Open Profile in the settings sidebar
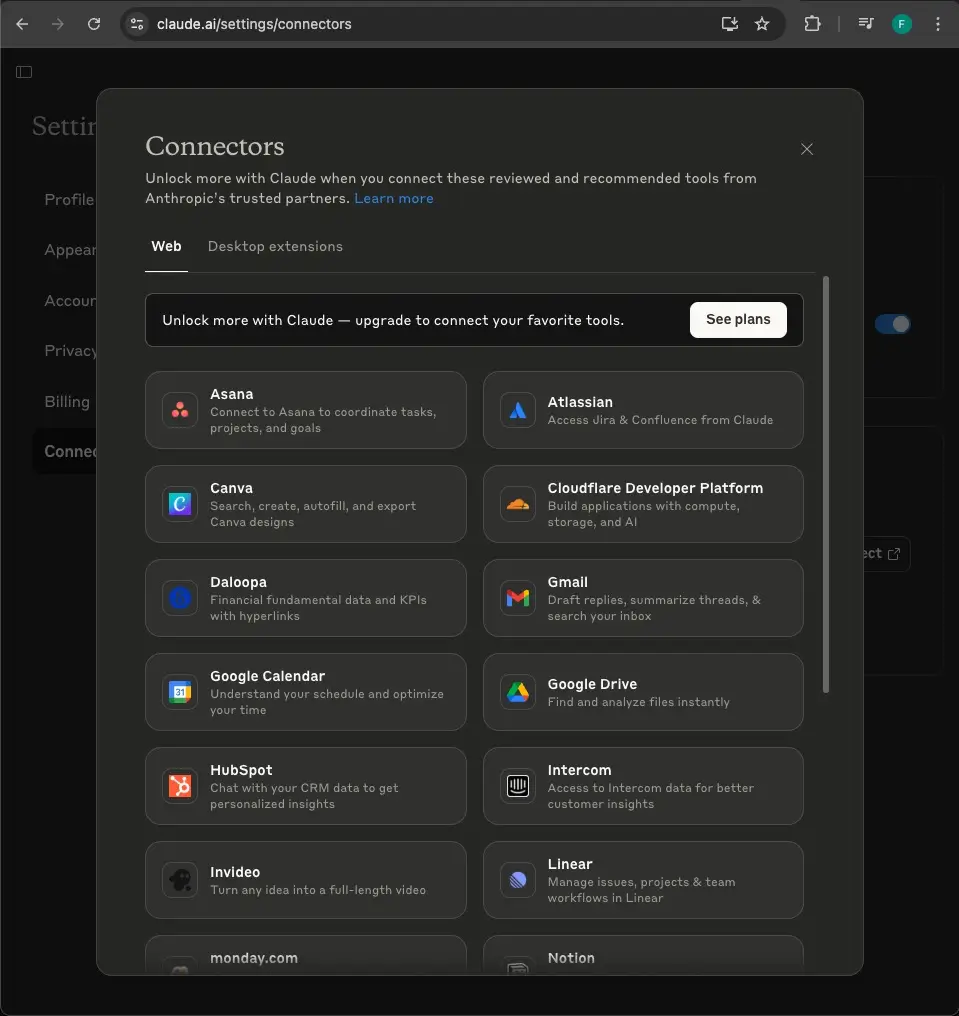The image size is (959, 1016). pyautogui.click(x=69, y=200)
